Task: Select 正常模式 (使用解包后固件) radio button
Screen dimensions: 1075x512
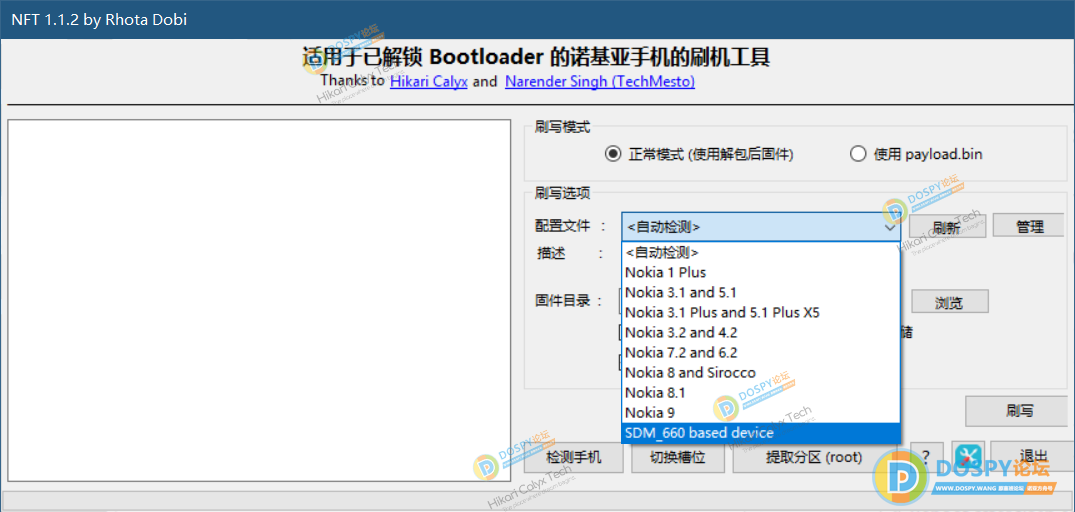Action: 699,154
